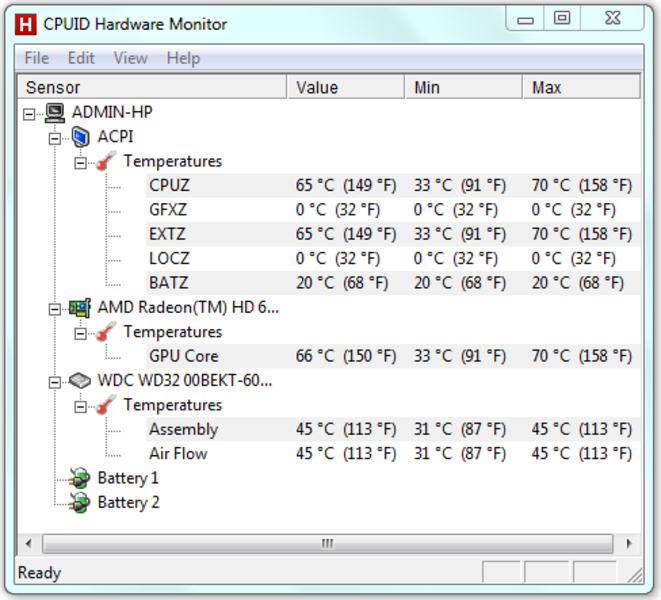Click the scroll right arrow
Viewport: 661px width, 600px height.
[629, 543]
